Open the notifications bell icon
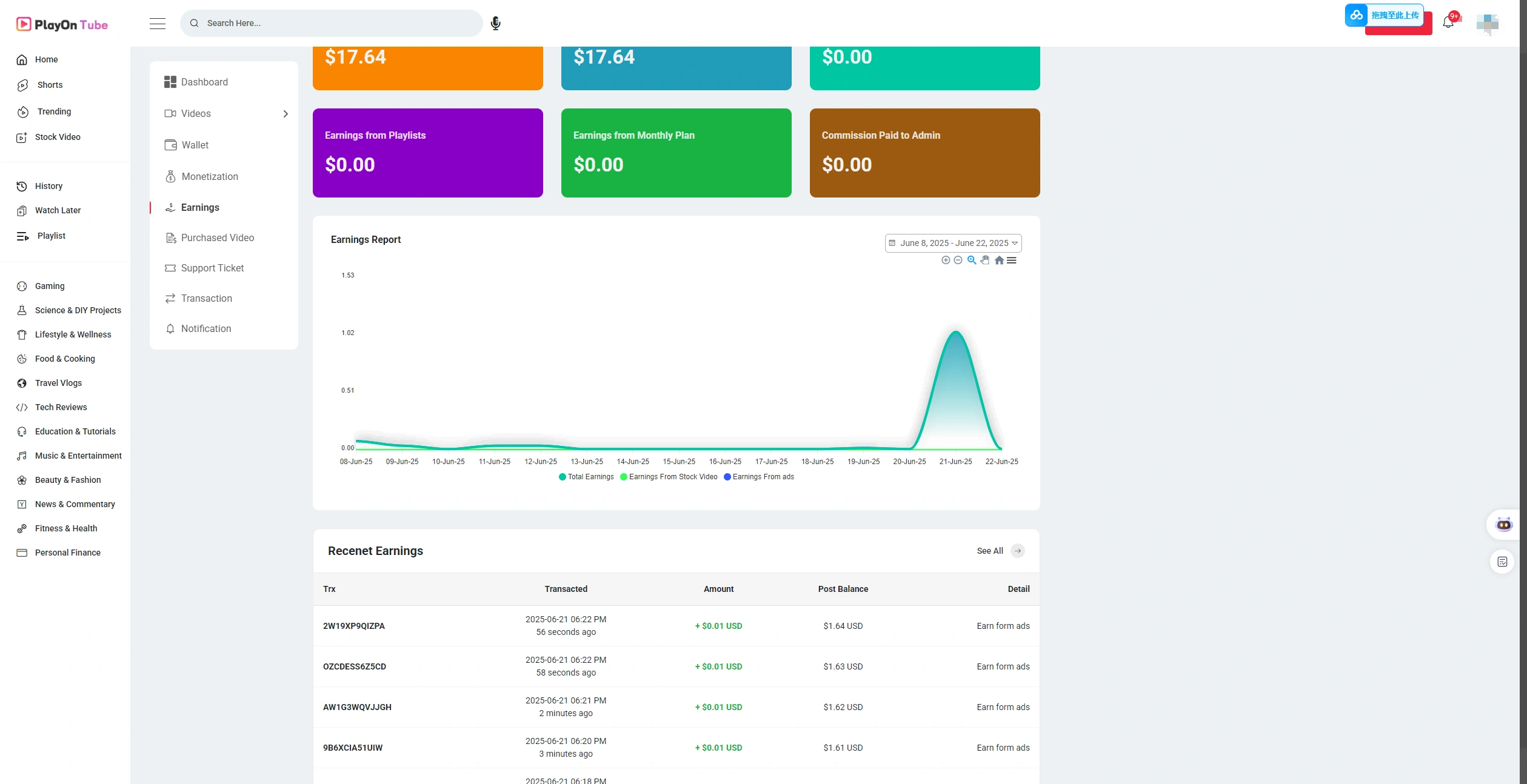Screen dimensions: 1527x784 [x=1448, y=22]
